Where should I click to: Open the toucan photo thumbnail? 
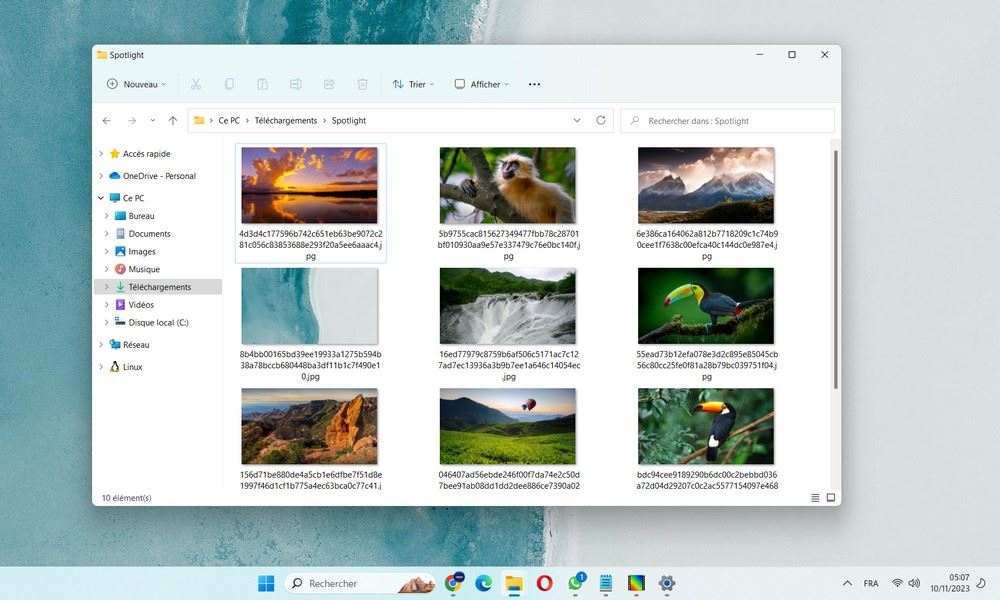click(x=705, y=305)
